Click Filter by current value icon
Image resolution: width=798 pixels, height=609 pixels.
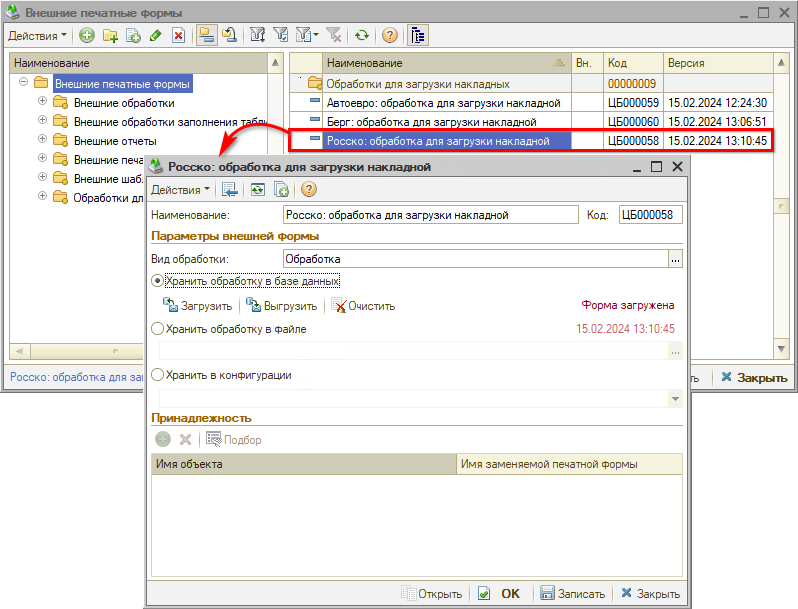point(280,36)
